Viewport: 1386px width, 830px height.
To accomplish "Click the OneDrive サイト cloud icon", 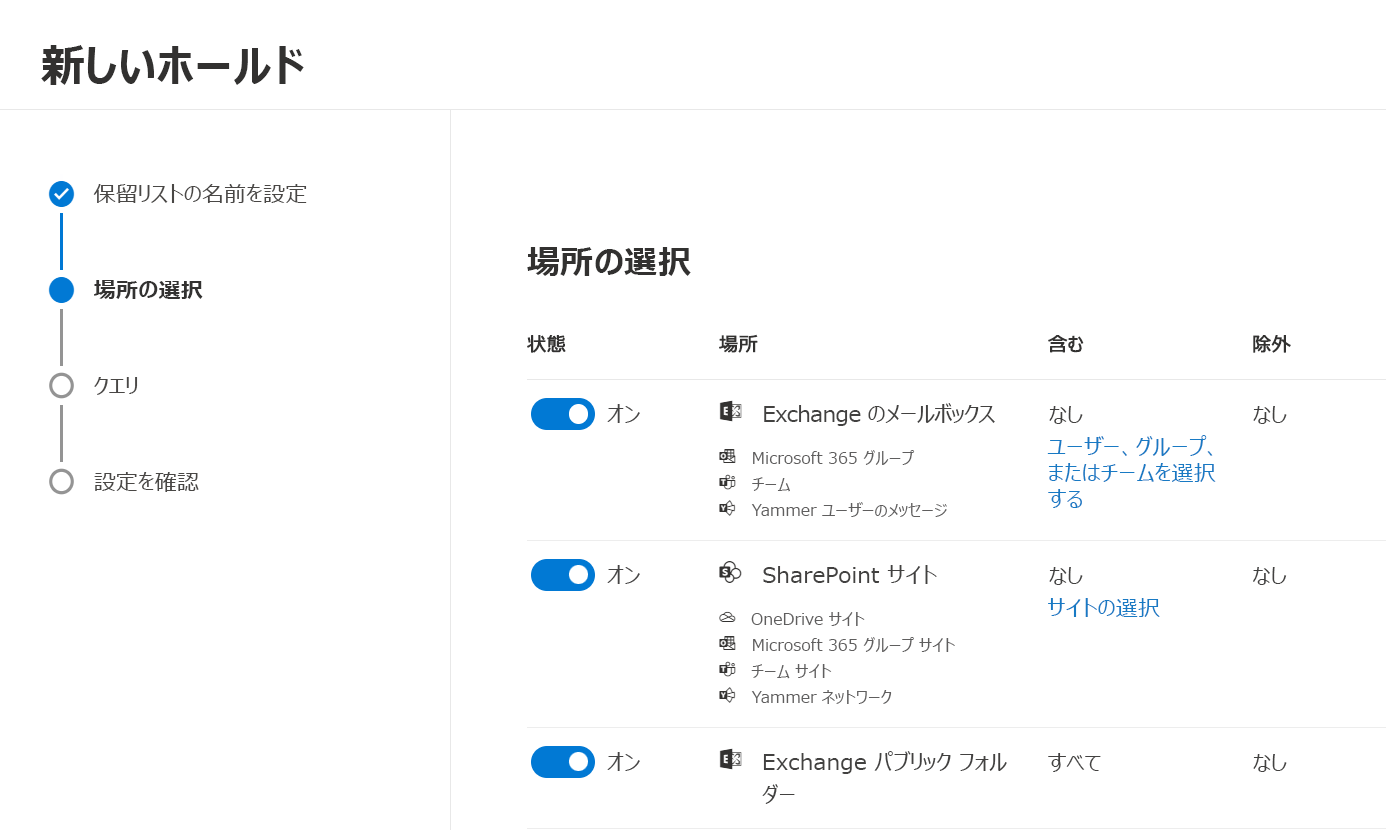I will (x=727, y=618).
